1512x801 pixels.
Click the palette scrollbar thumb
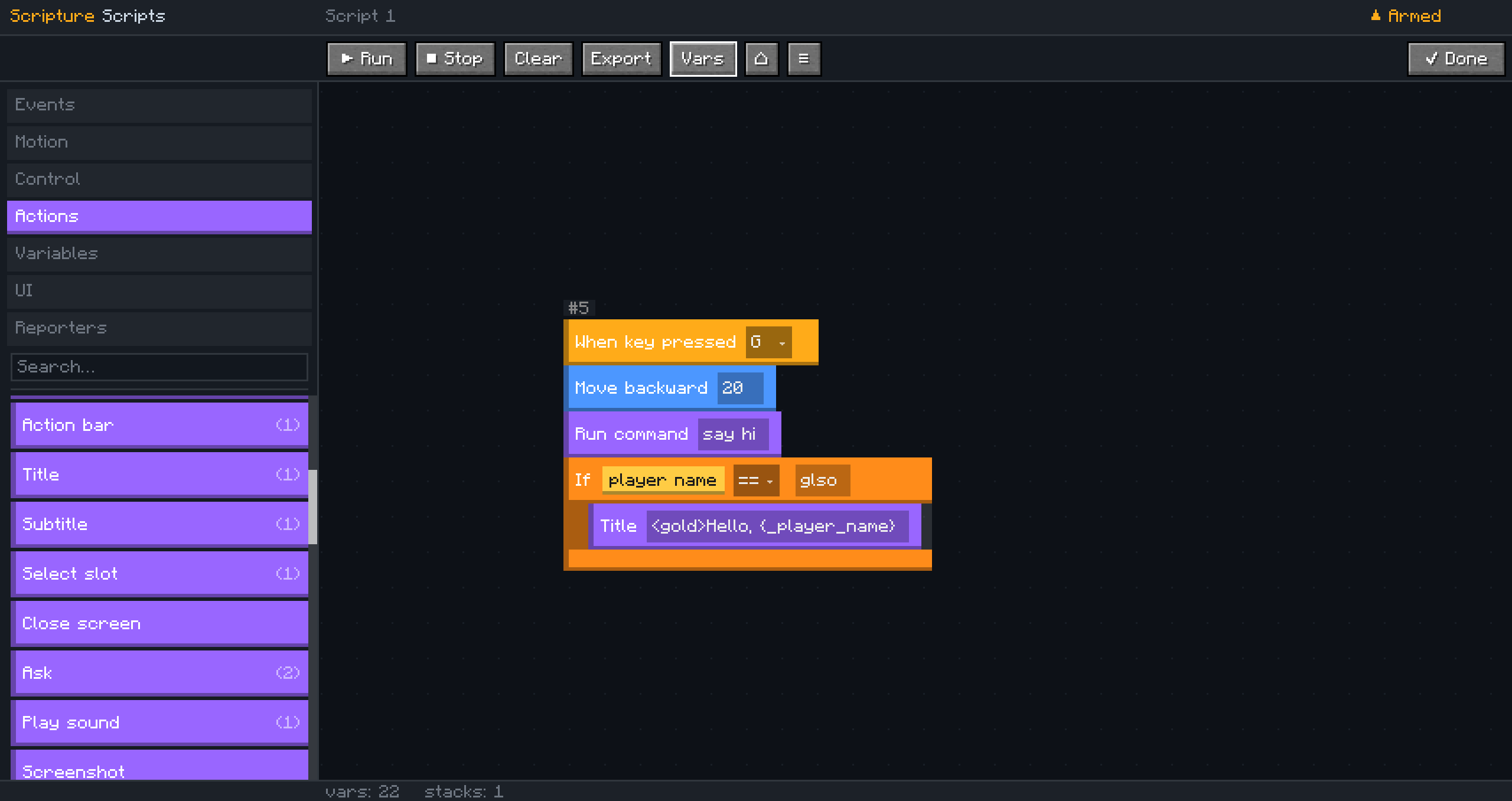point(313,506)
